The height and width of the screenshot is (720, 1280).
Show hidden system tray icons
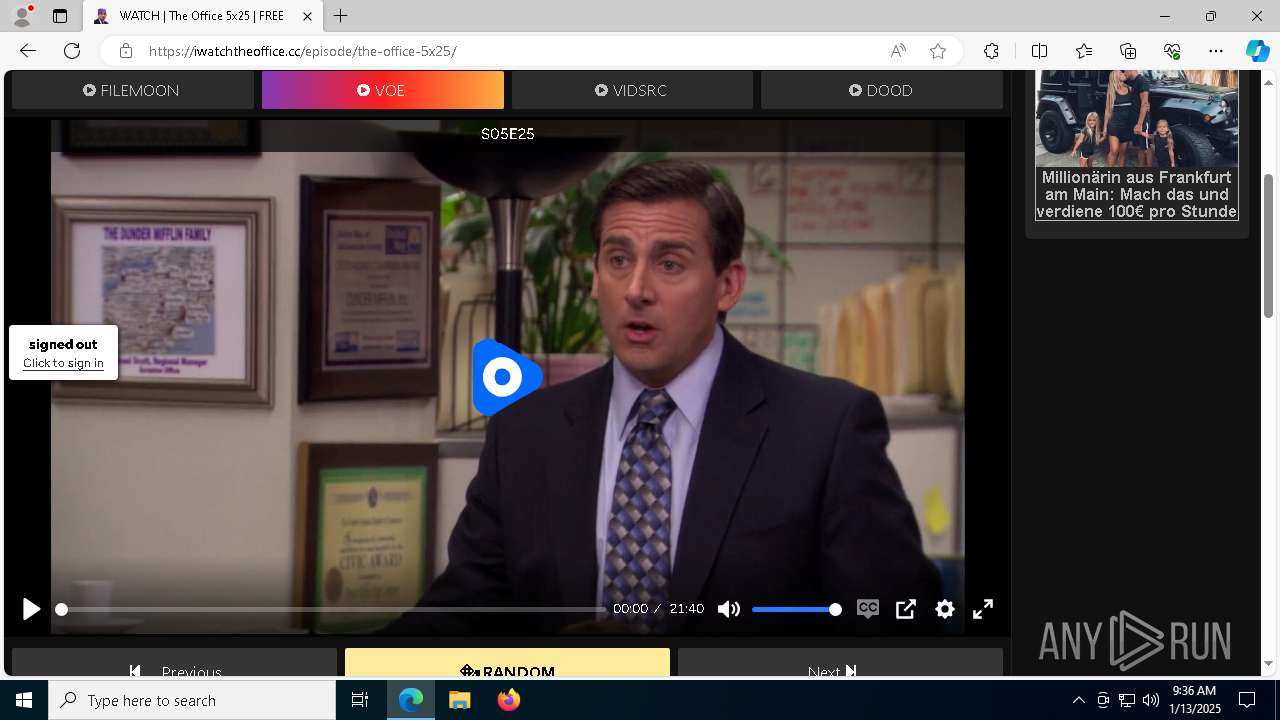1078,700
